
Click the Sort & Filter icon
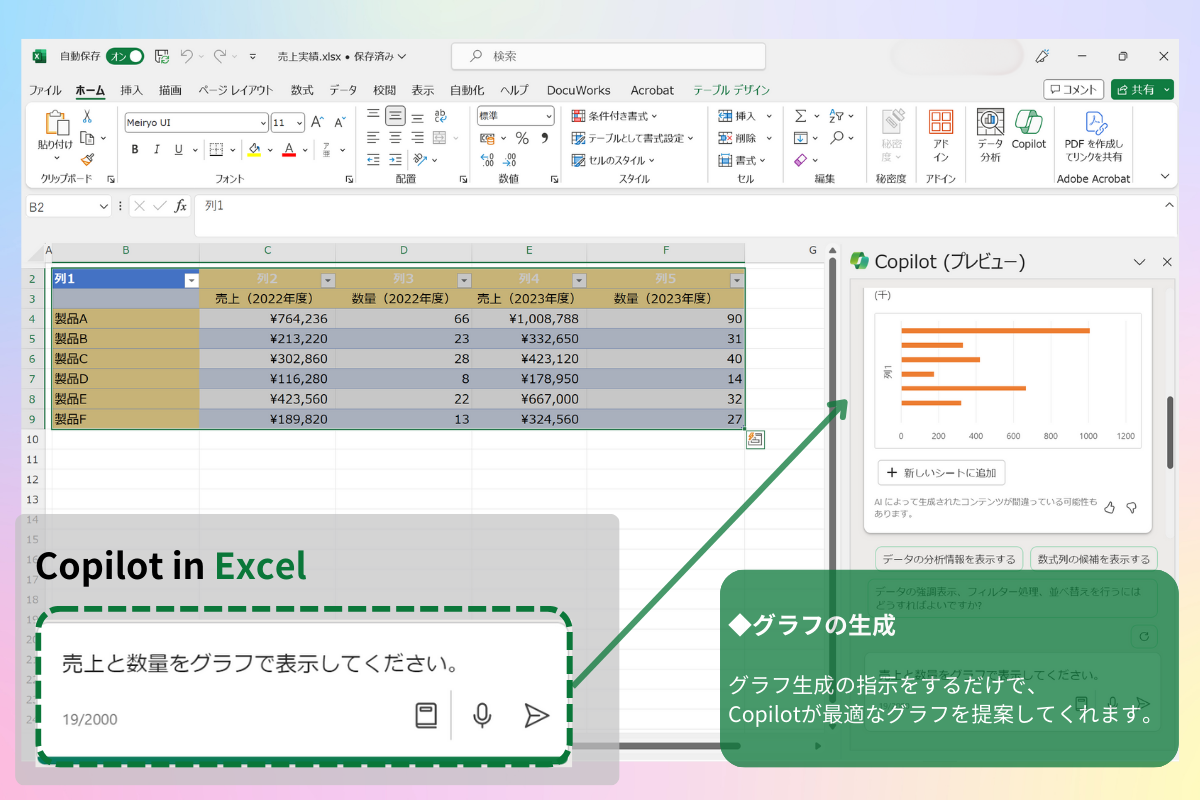click(837, 116)
